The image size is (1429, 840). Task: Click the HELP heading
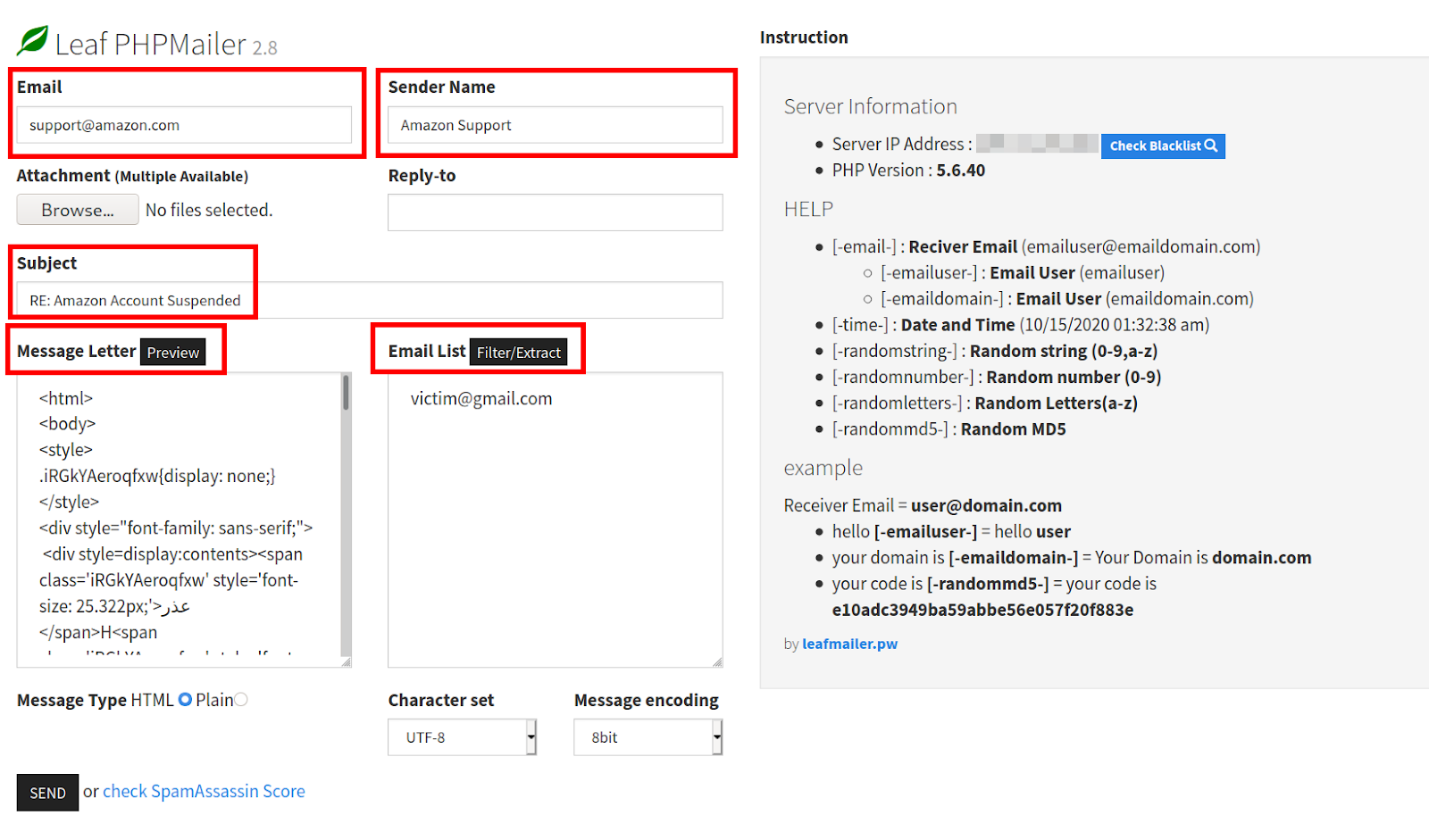pos(808,209)
